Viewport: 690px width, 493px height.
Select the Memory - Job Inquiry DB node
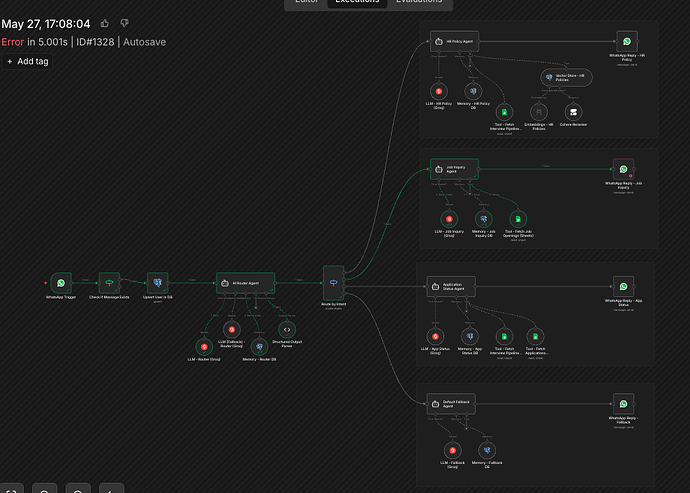(x=484, y=219)
